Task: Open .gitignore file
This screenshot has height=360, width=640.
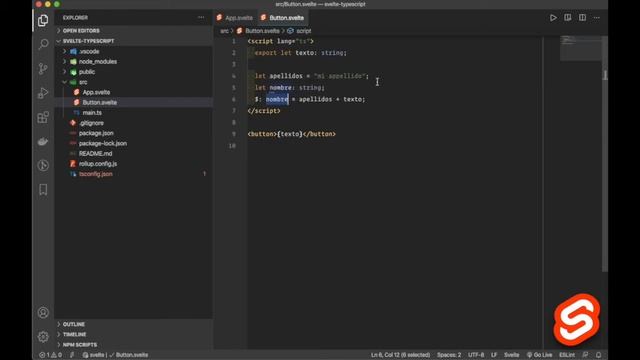Action: (x=133, y=123)
